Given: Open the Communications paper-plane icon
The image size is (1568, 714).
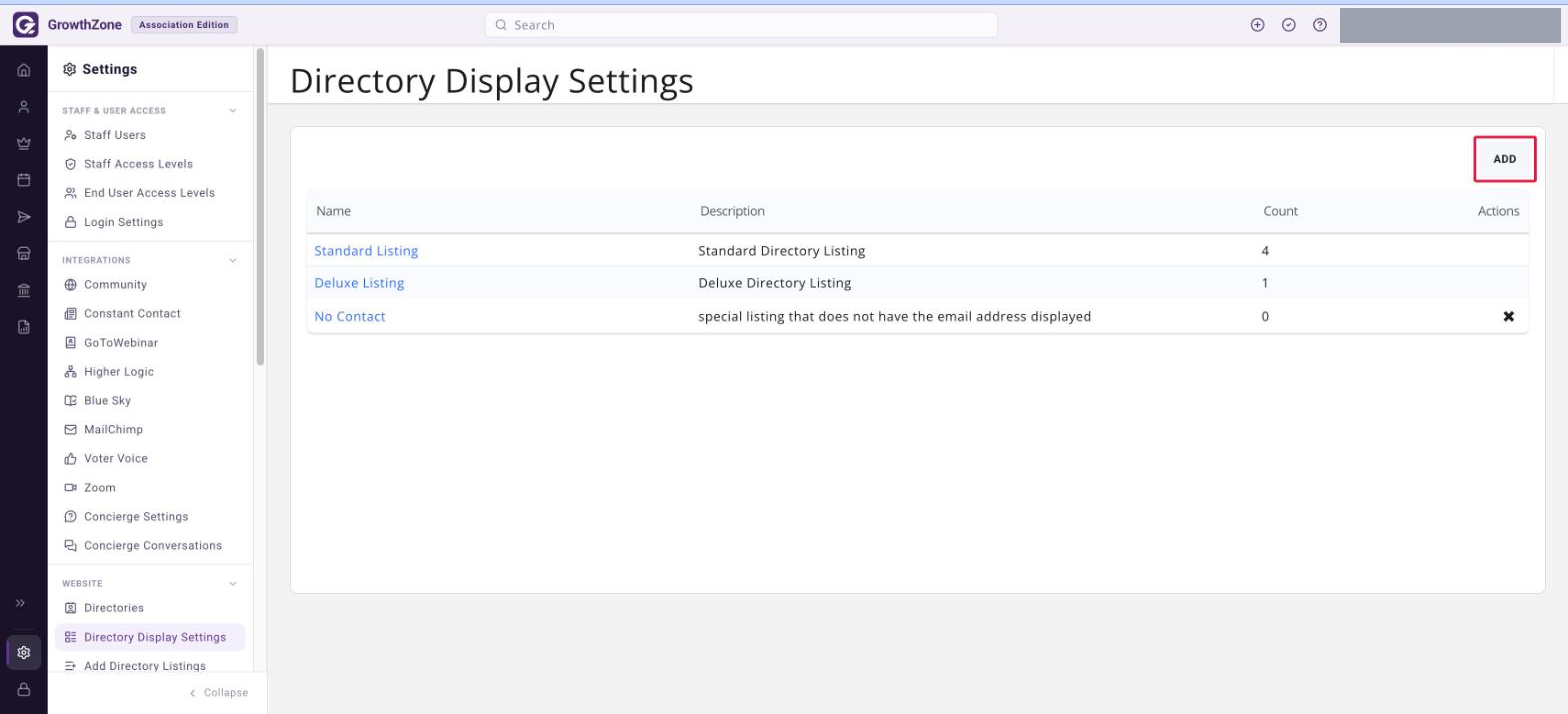Looking at the screenshot, I should click(x=24, y=217).
